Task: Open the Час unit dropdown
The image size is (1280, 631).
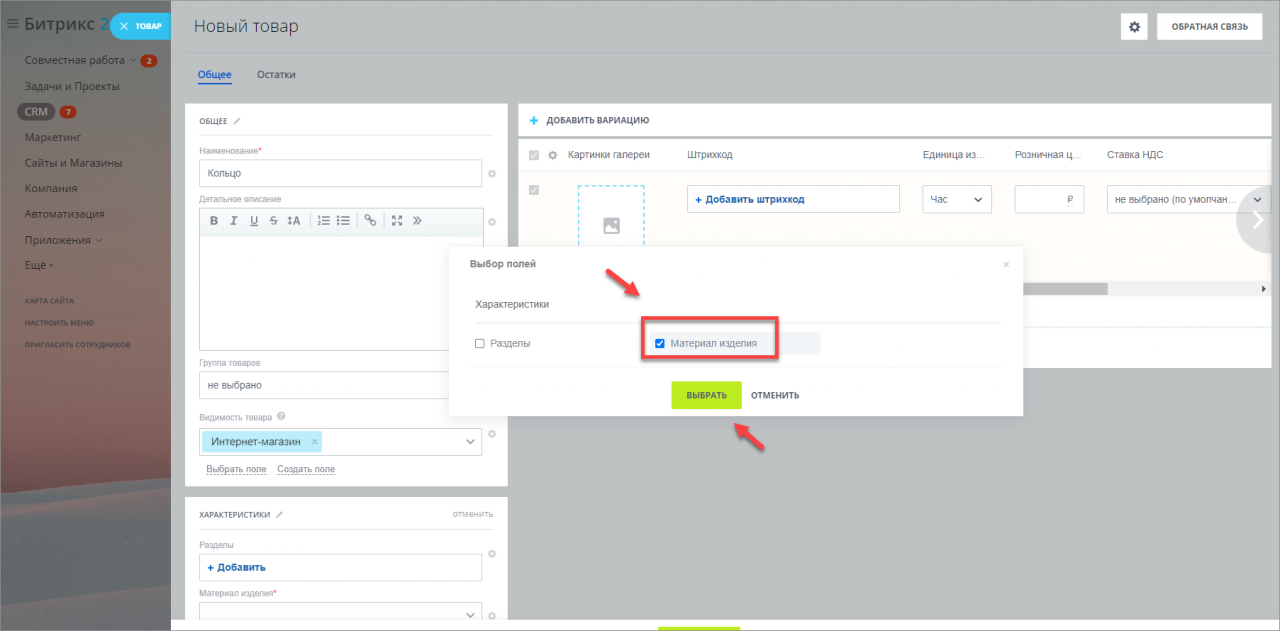Action: (957, 199)
